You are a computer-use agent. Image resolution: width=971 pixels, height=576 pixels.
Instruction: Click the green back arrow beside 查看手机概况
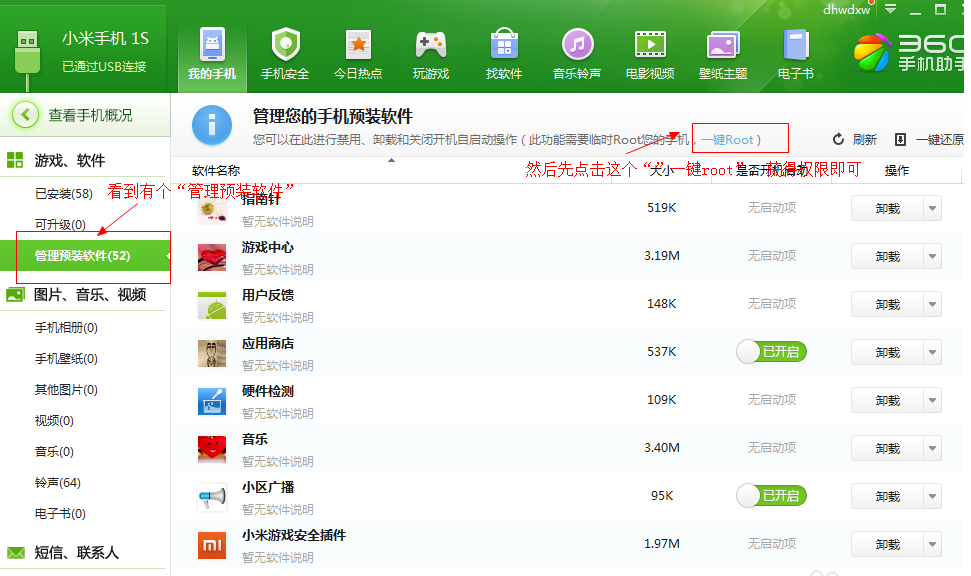pyautogui.click(x=25, y=115)
